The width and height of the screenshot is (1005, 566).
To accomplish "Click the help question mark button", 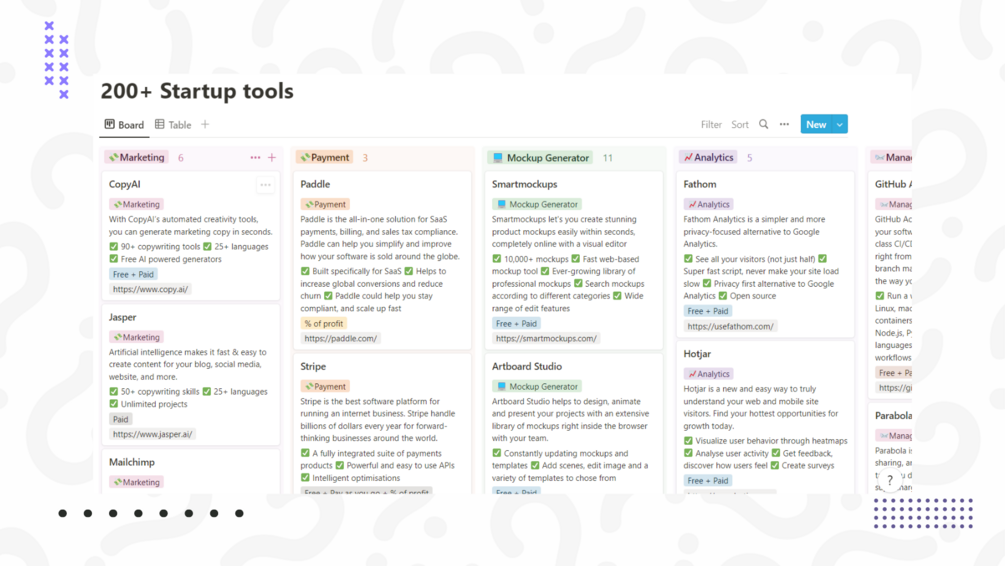I will tap(890, 479).
